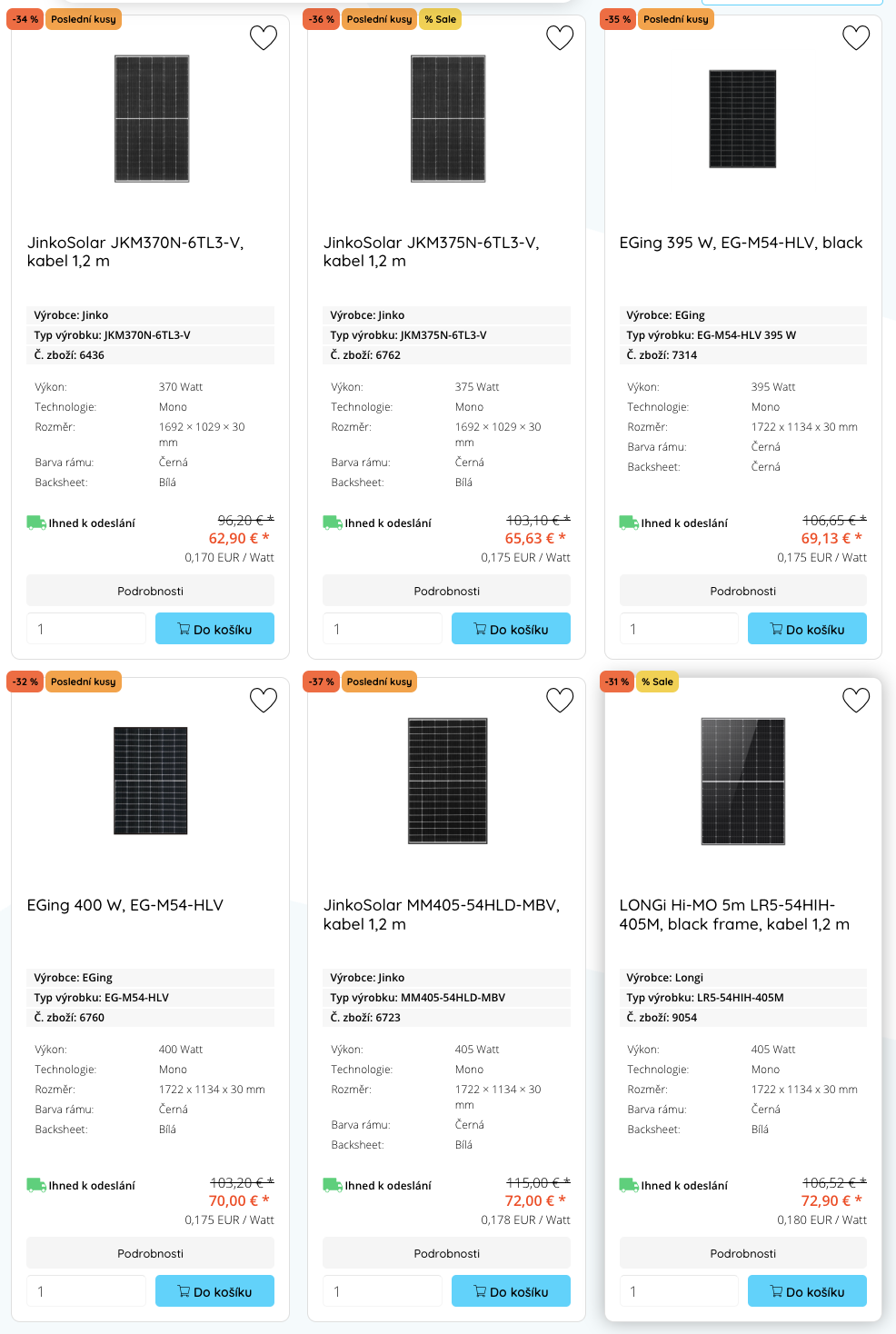Click the heart on LONGi Hi-MO 5m

pos(856,700)
